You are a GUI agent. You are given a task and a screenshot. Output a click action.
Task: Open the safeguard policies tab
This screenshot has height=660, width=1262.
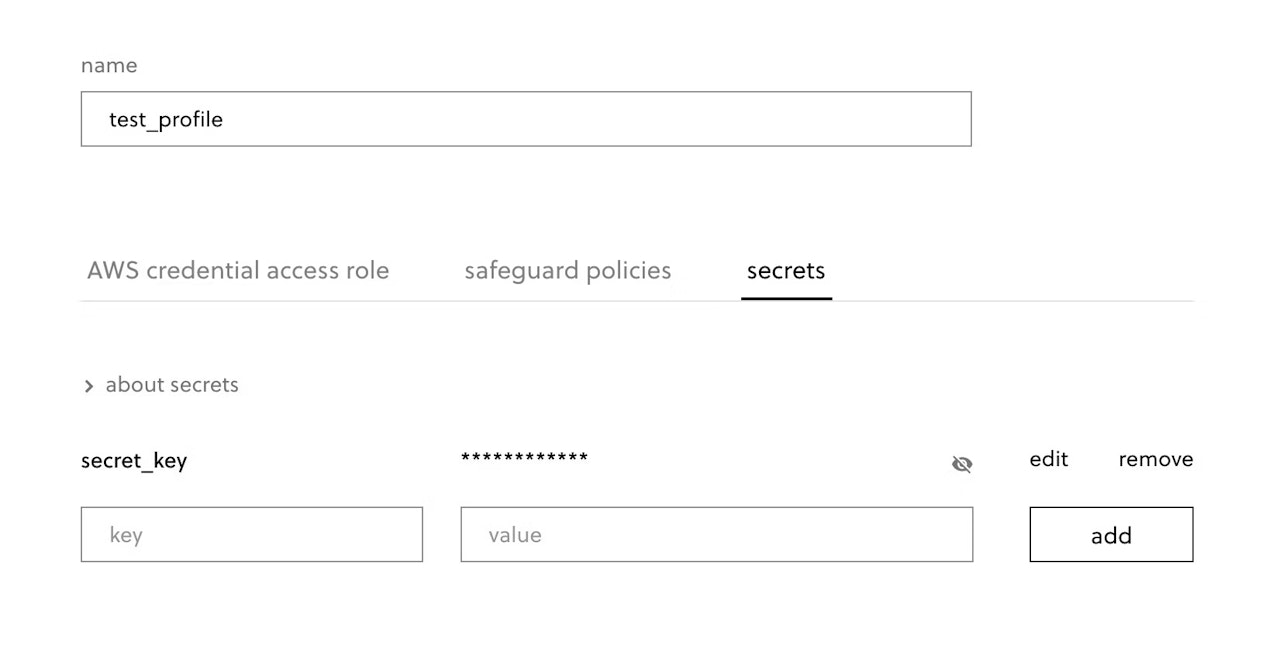tap(567, 270)
